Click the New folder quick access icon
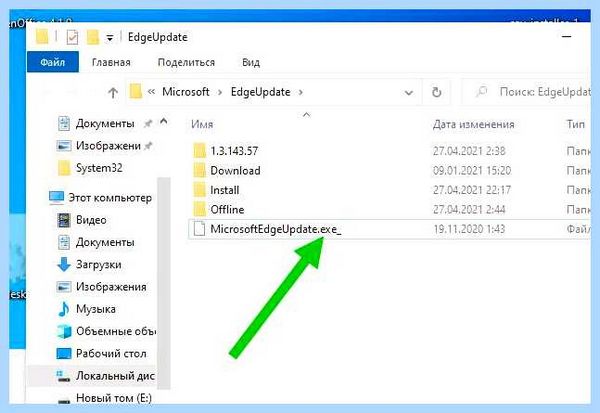The width and height of the screenshot is (600, 413). click(x=93, y=37)
